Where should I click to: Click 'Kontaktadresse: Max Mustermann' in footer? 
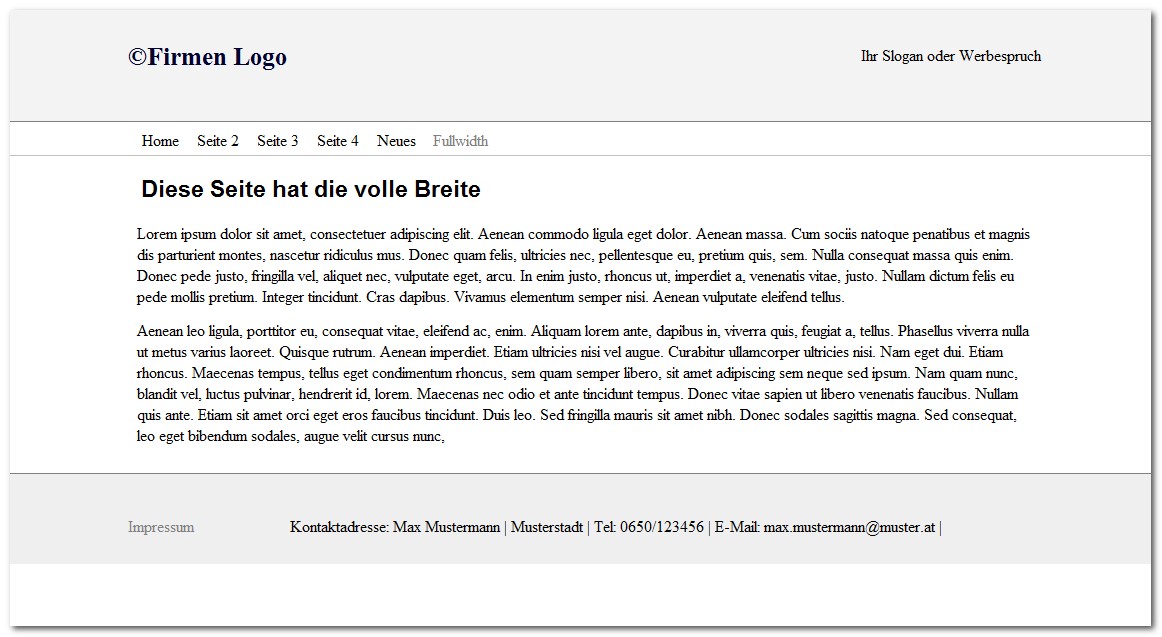pyautogui.click(x=394, y=527)
